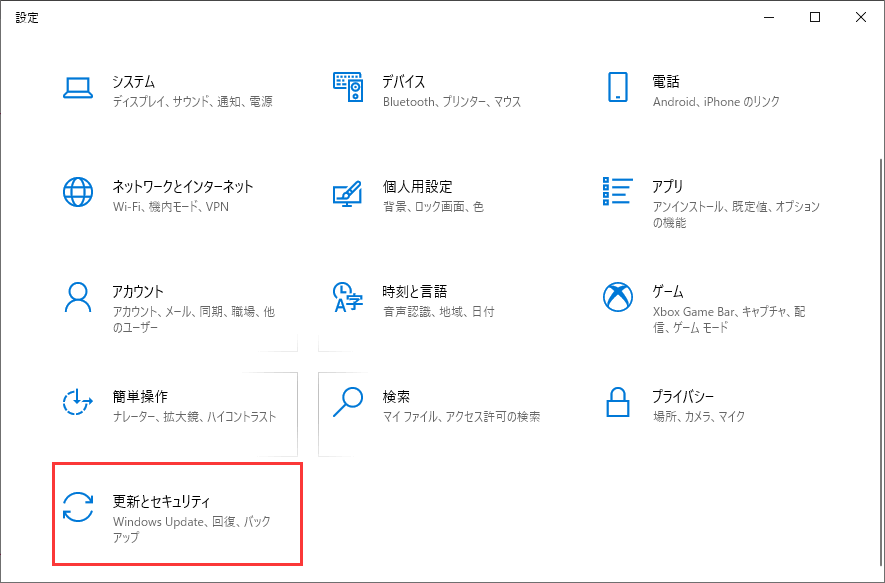Select the magnifying glass icon for 検索
885x583 pixels.
pyautogui.click(x=347, y=402)
